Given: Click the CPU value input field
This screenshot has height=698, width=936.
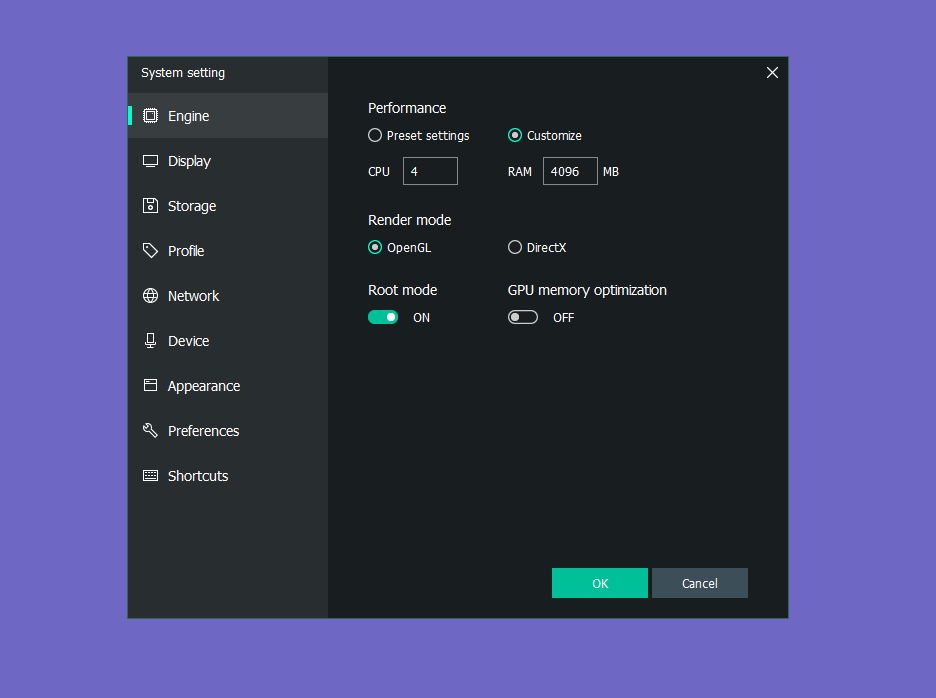Looking at the screenshot, I should (x=430, y=170).
